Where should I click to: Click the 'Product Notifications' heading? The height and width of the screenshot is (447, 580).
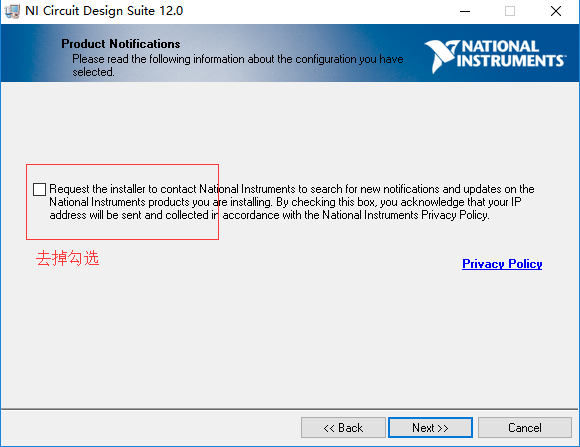[121, 44]
